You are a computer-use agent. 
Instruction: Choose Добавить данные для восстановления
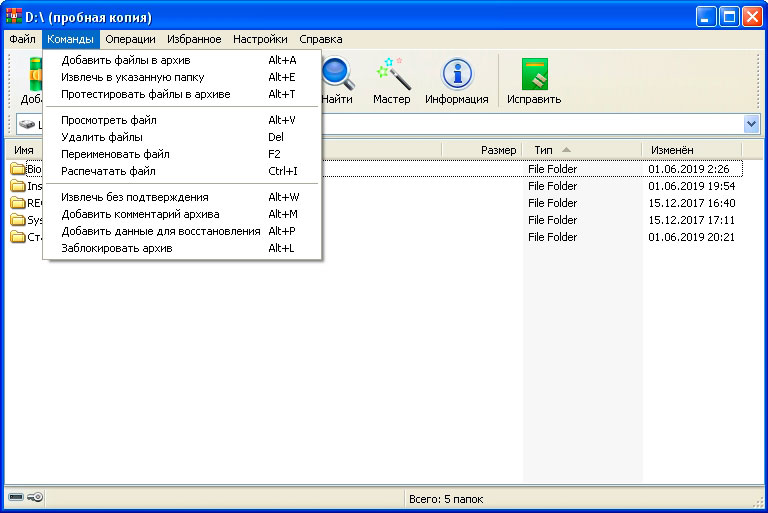pyautogui.click(x=182, y=231)
